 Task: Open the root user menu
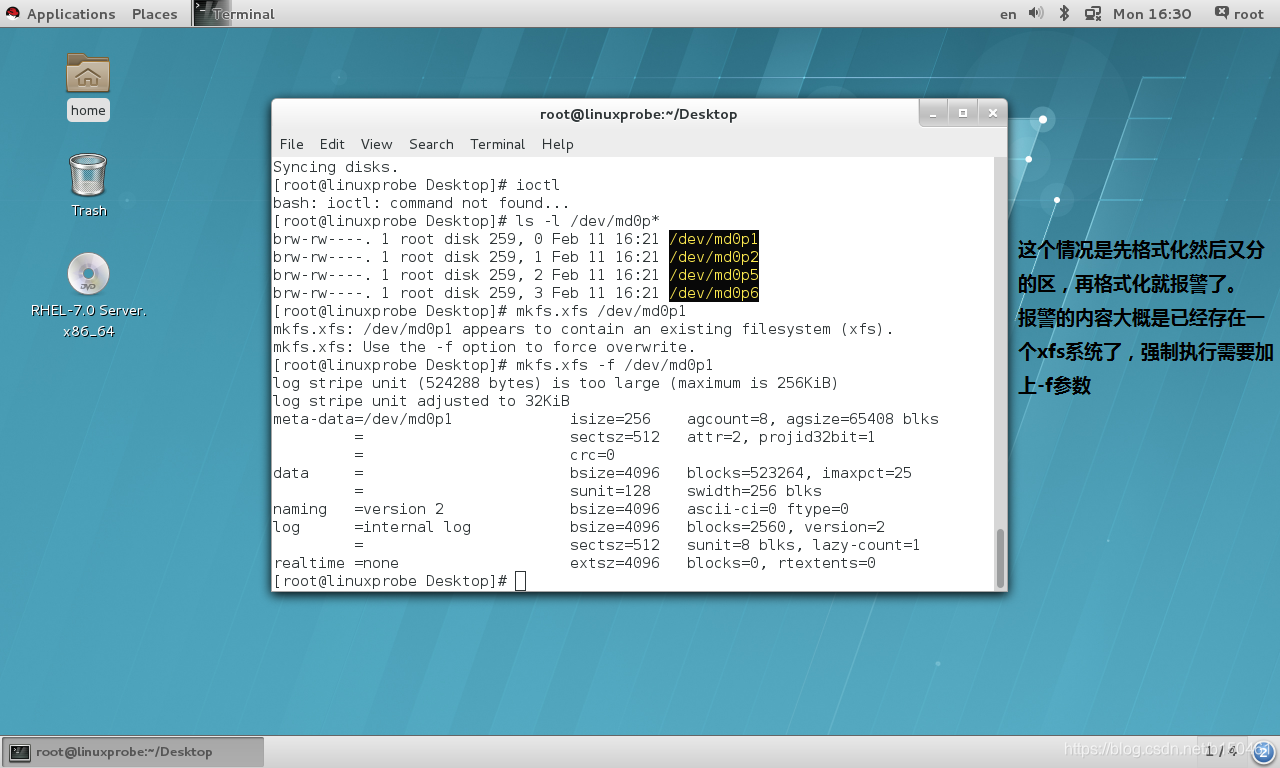click(x=1239, y=13)
